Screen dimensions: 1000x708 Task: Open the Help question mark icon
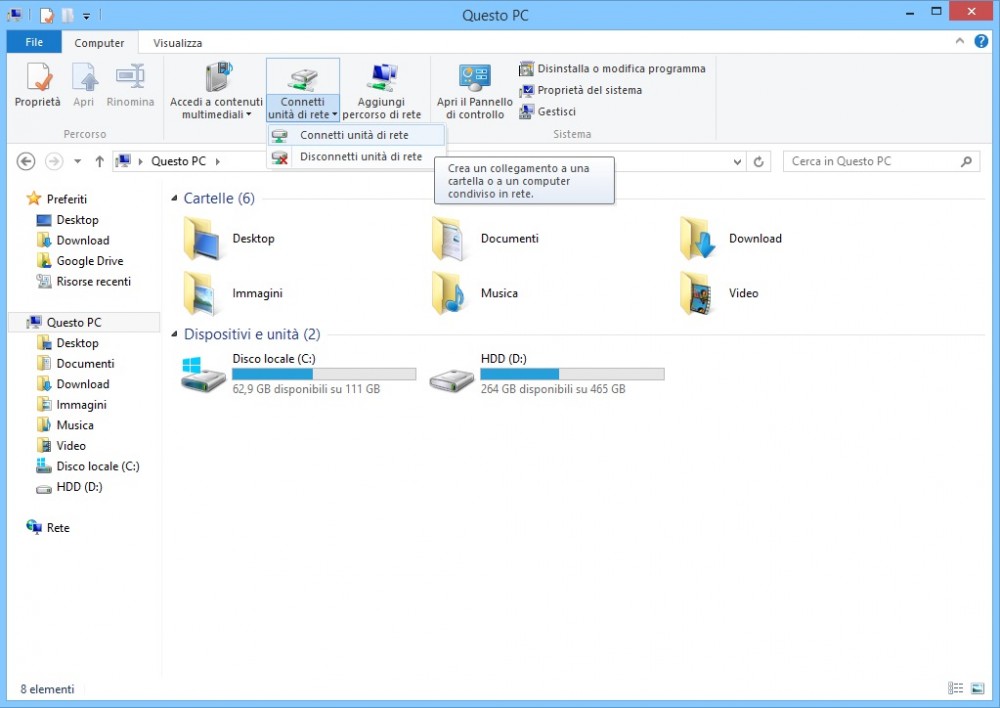click(x=981, y=41)
